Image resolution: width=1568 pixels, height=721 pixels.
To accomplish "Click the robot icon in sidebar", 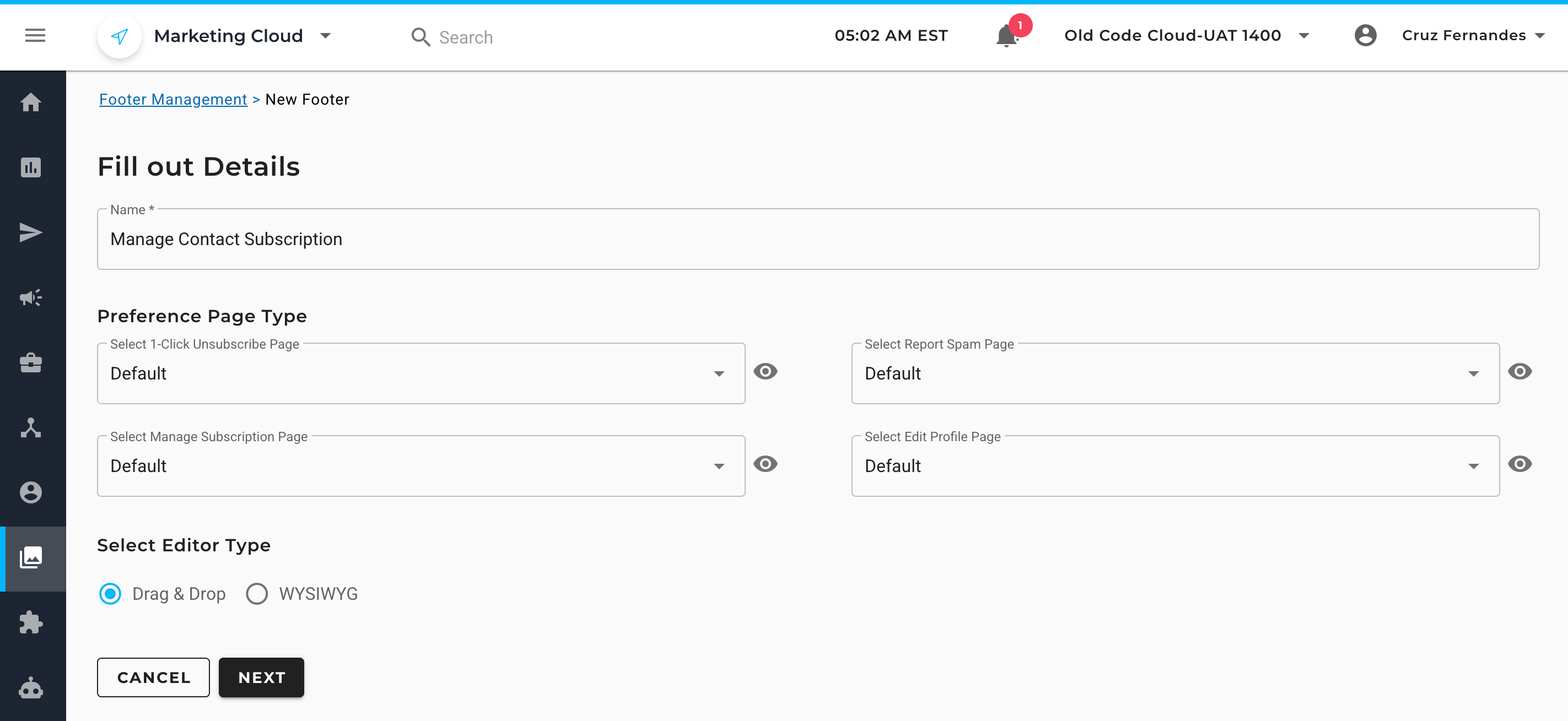I will point(31,688).
